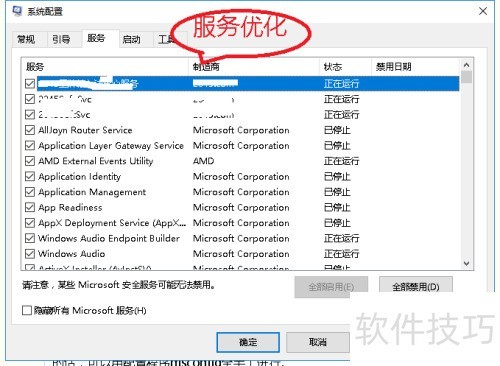Image resolution: width=500 pixels, height=366 pixels.
Task: Sort by the 状态 column header
Action: tap(345, 67)
